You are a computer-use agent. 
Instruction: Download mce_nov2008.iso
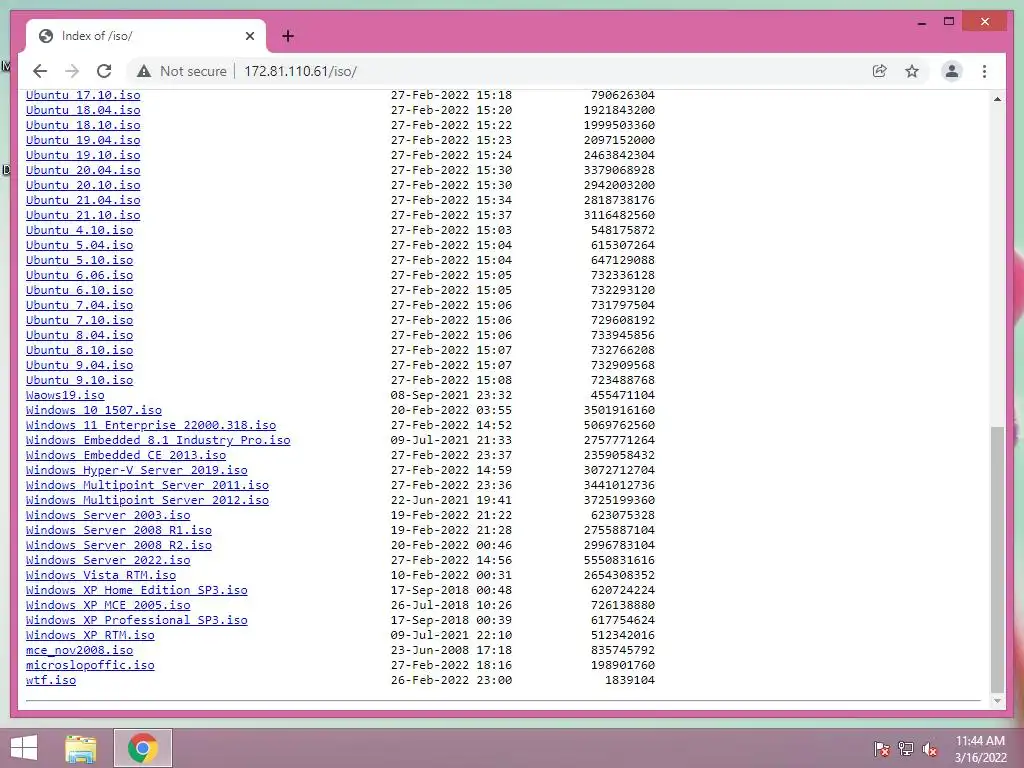click(80, 650)
